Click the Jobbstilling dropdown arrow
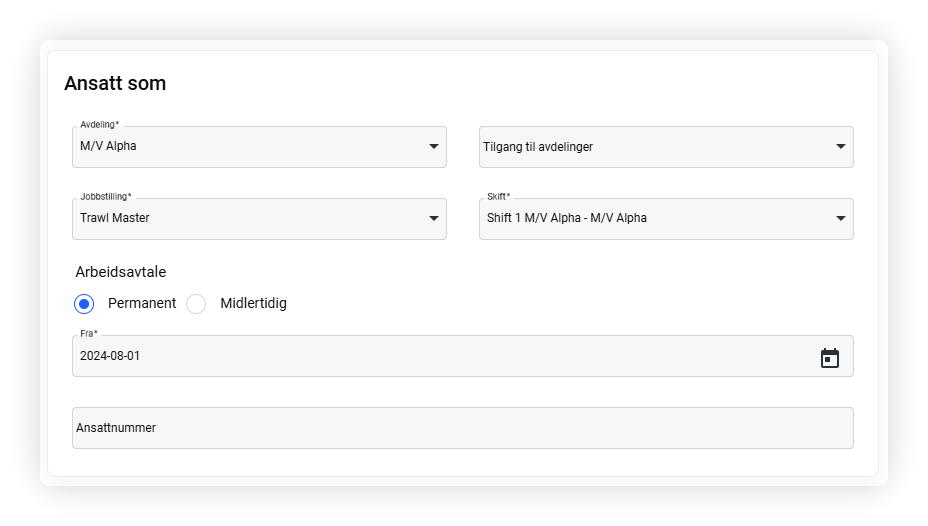Screen dimensions: 928x526 (434, 218)
